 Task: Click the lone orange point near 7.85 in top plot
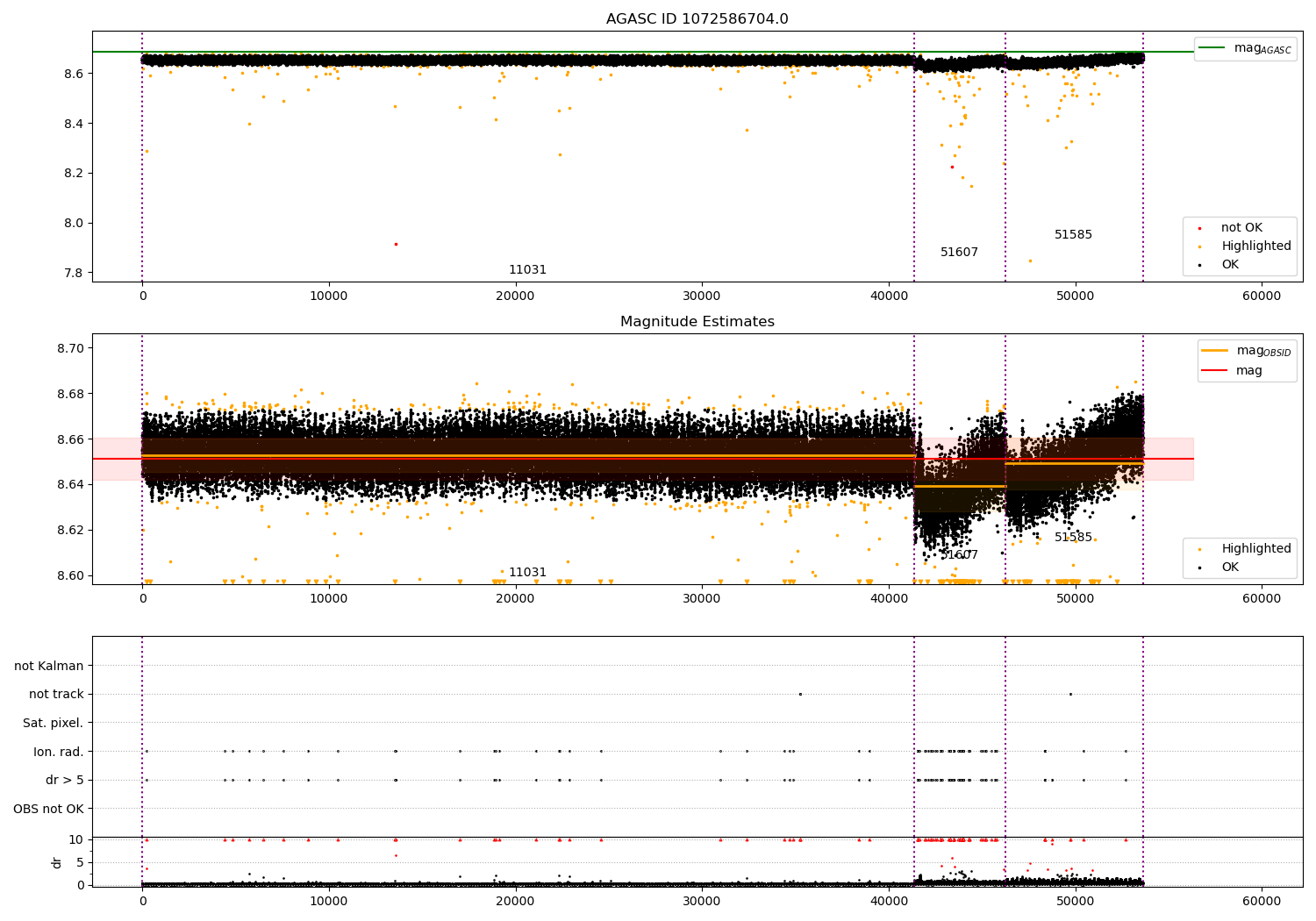pos(1030,261)
